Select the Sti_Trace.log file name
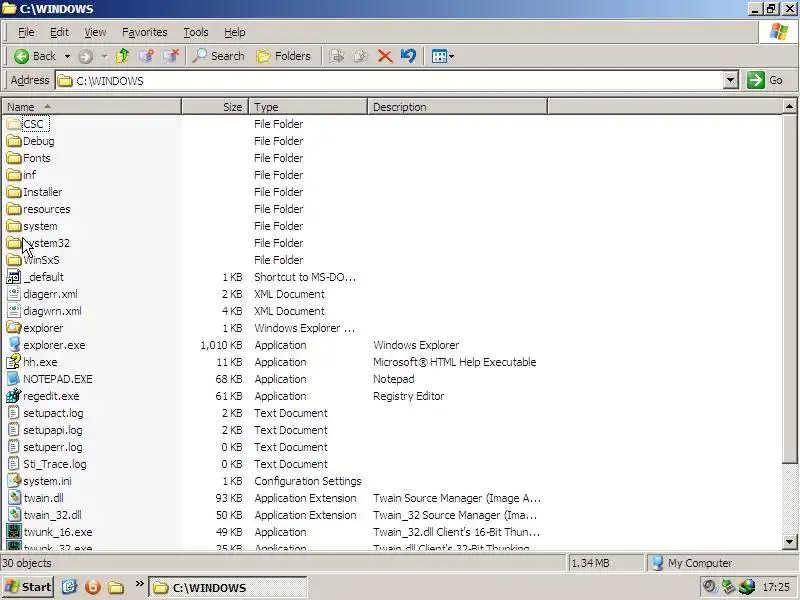This screenshot has height=600, width=800. 55,464
